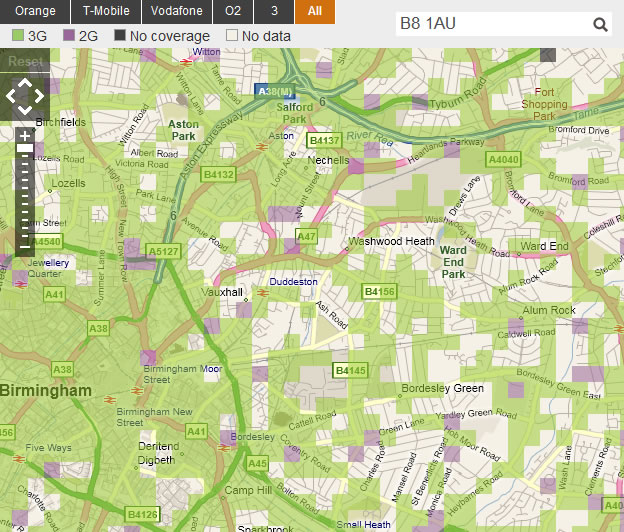Click the blue A38(M) motorway shield

[x=275, y=92]
